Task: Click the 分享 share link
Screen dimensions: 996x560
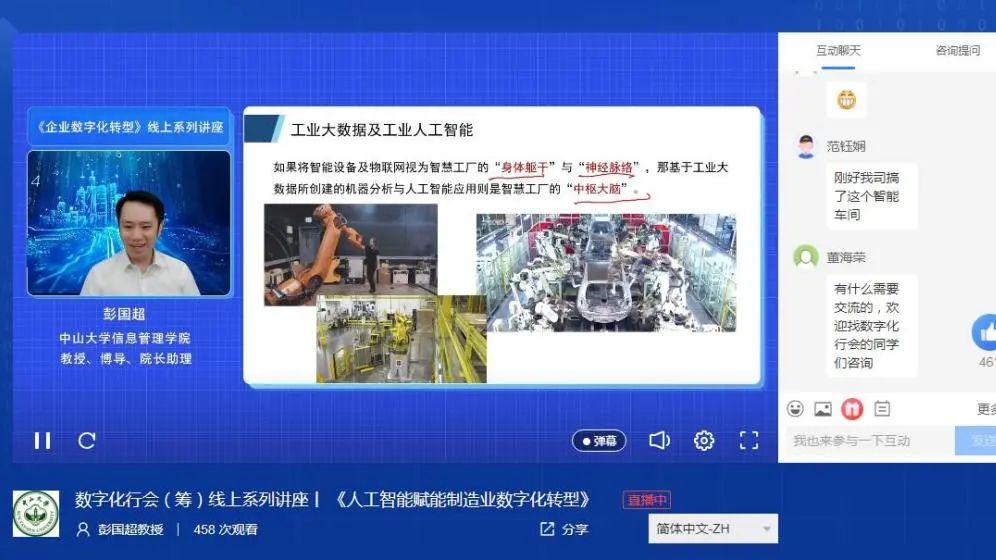Action: coord(564,529)
